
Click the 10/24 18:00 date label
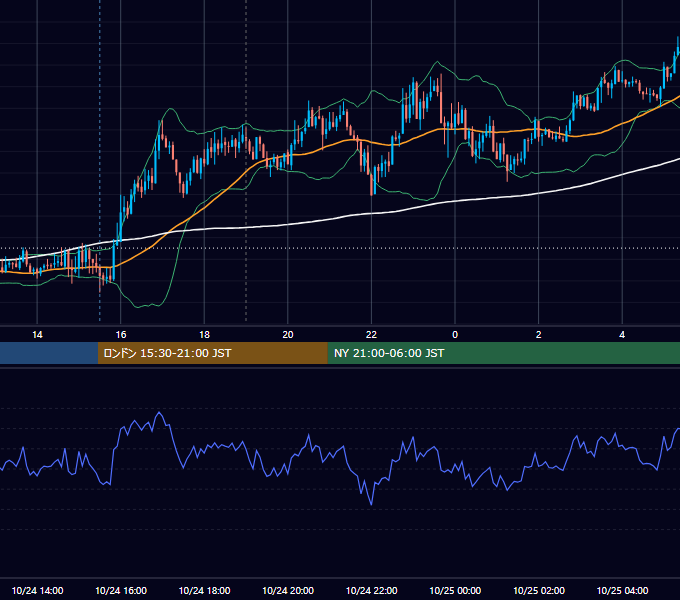tap(204, 590)
